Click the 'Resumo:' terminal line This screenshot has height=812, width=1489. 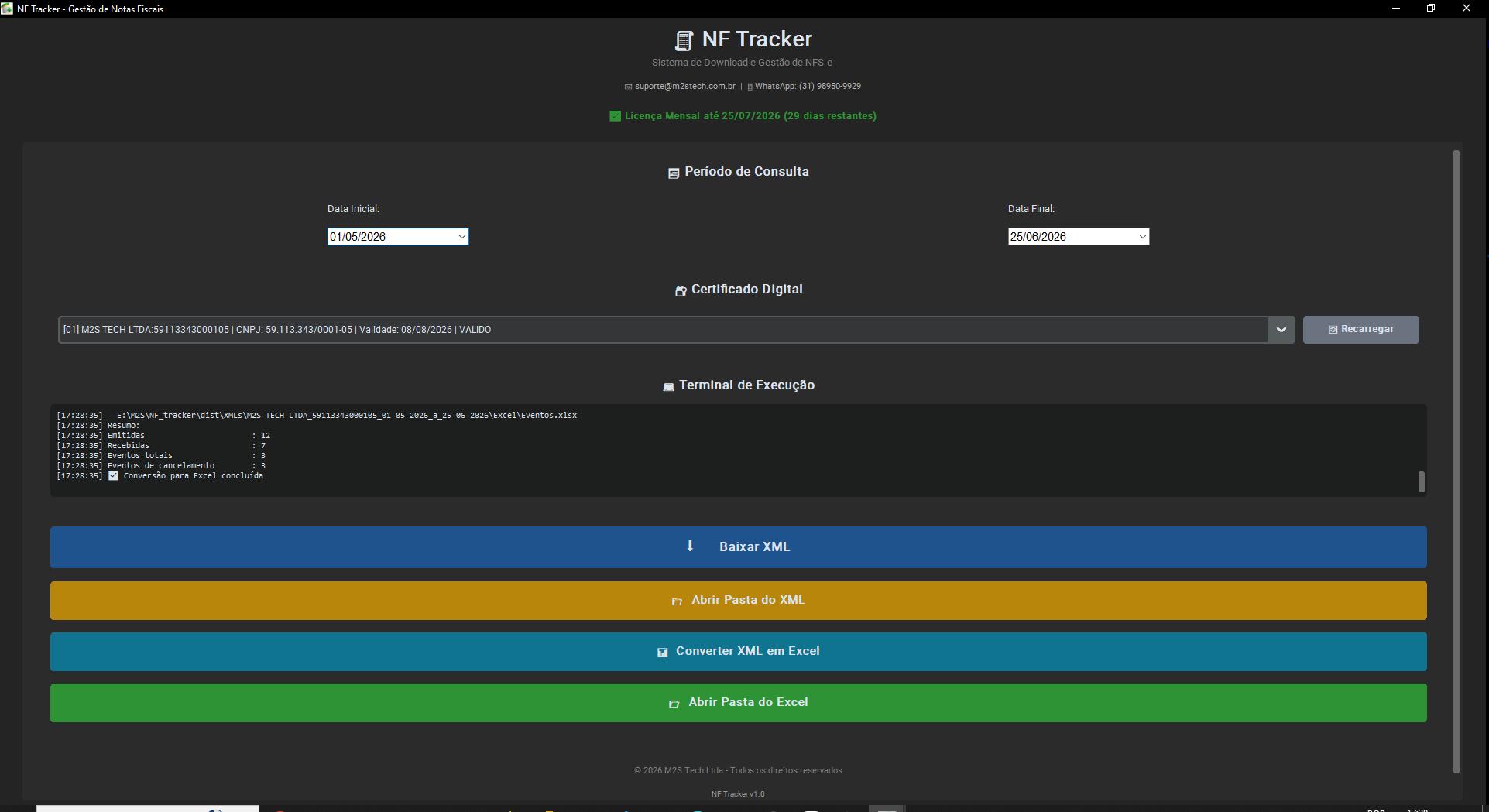click(x=98, y=426)
